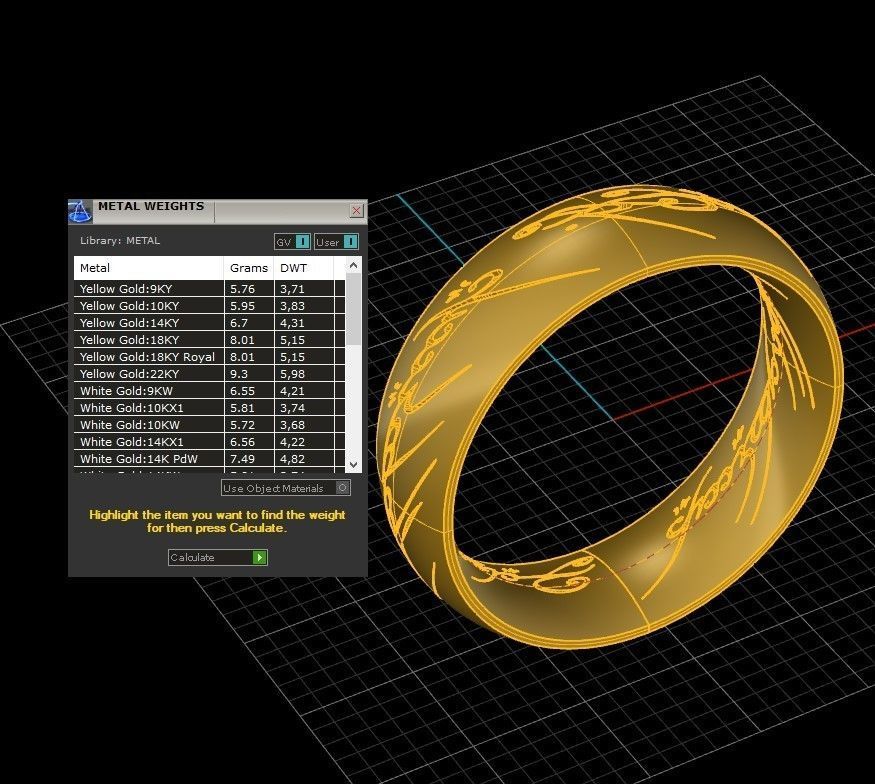Select the White Gold:9KW row
The image size is (875, 784).
pyautogui.click(x=209, y=391)
